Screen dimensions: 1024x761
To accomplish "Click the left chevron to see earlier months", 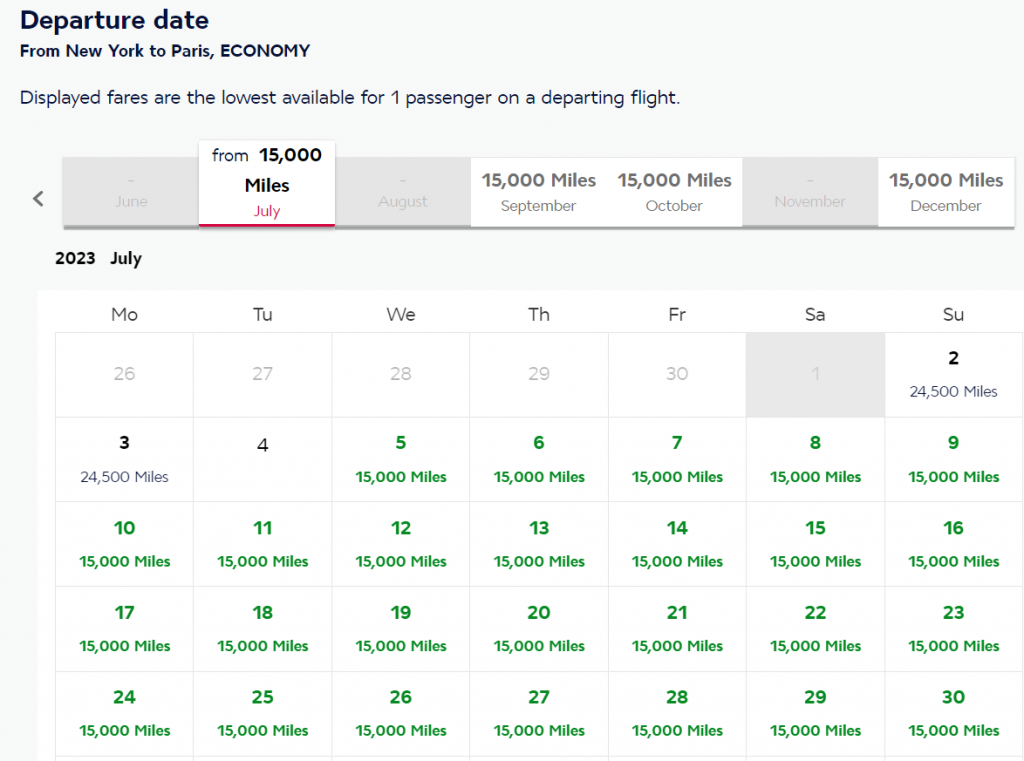I will pos(37,198).
